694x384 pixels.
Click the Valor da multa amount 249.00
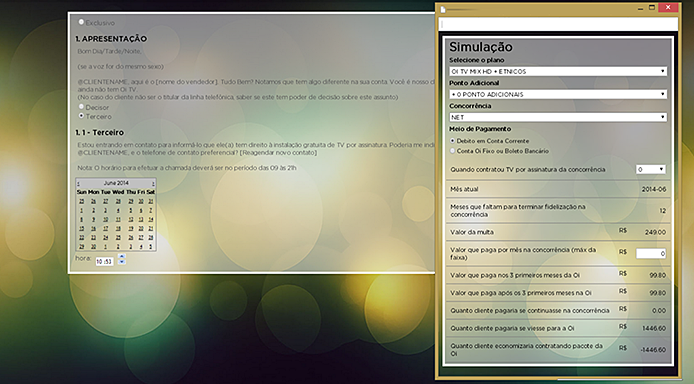click(655, 232)
